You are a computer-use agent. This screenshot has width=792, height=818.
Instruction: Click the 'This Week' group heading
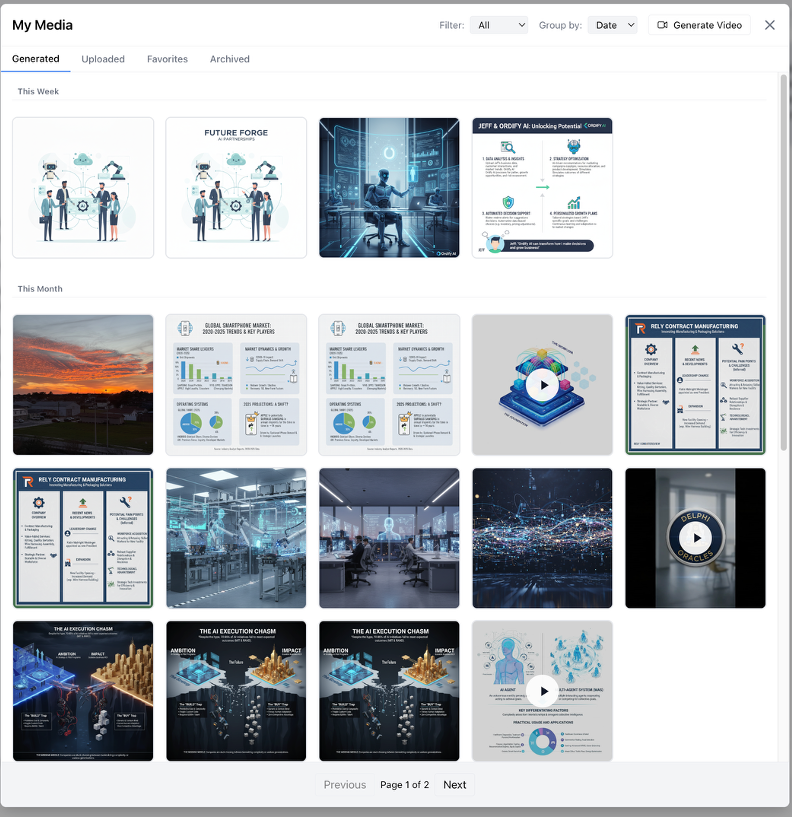[38, 91]
